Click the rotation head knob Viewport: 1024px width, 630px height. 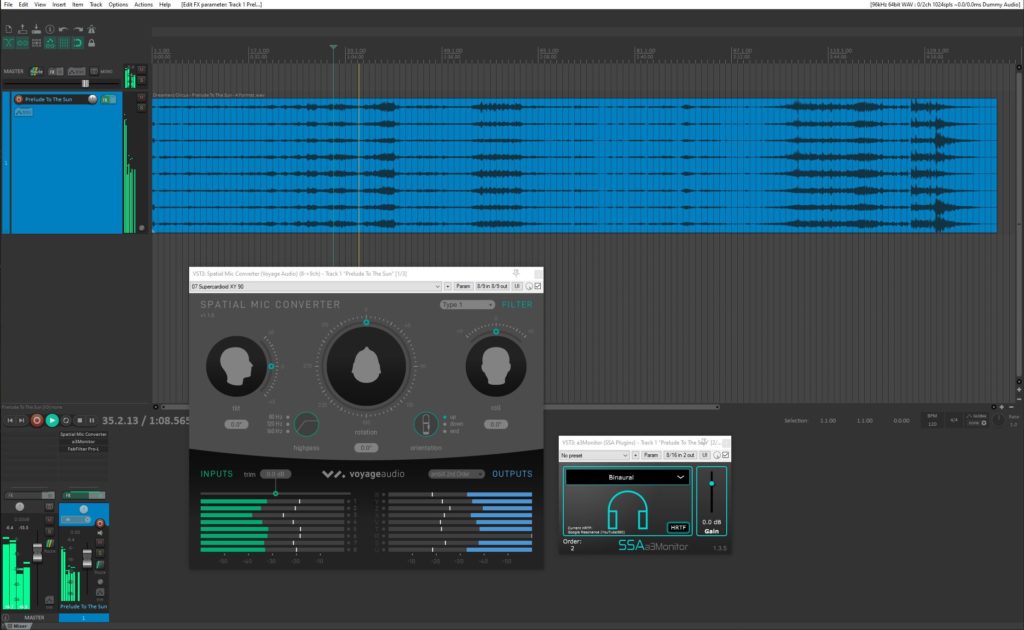click(x=366, y=366)
